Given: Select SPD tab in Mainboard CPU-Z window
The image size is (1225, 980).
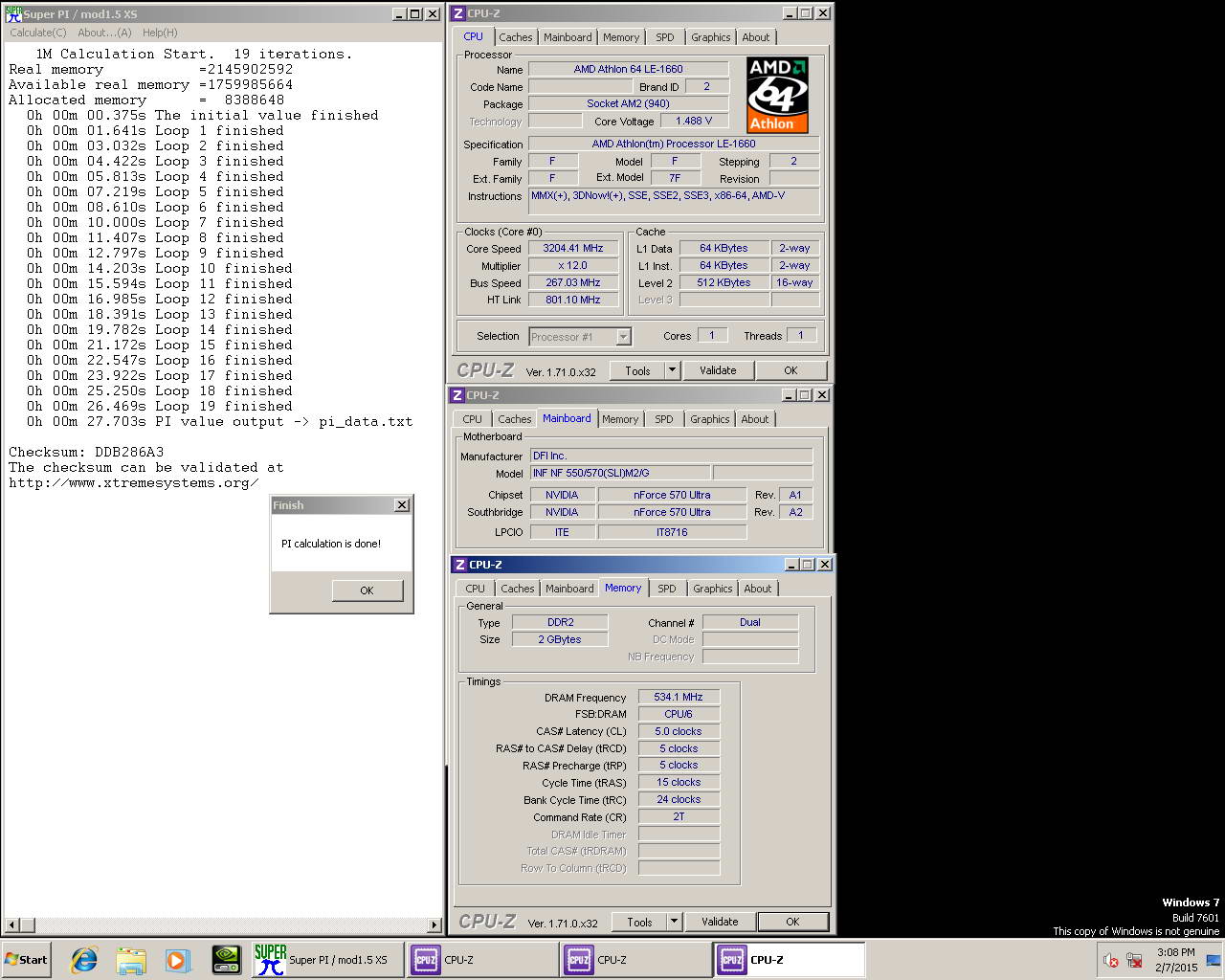Looking at the screenshot, I should (x=664, y=419).
